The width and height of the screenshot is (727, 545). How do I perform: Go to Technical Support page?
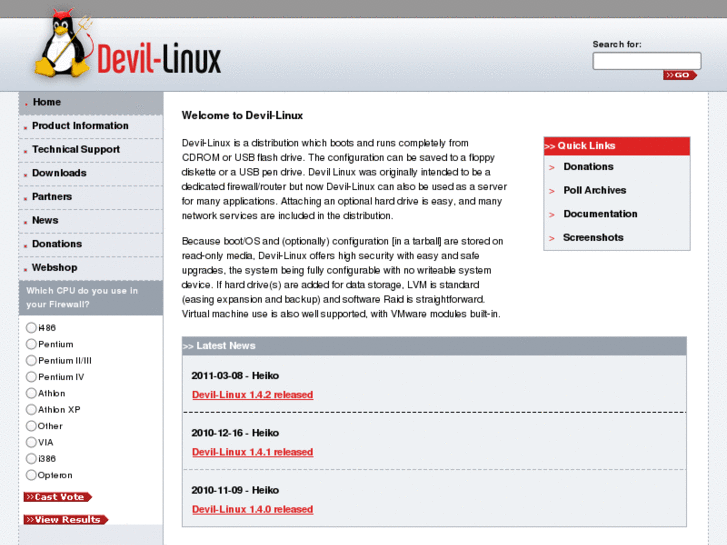76,150
